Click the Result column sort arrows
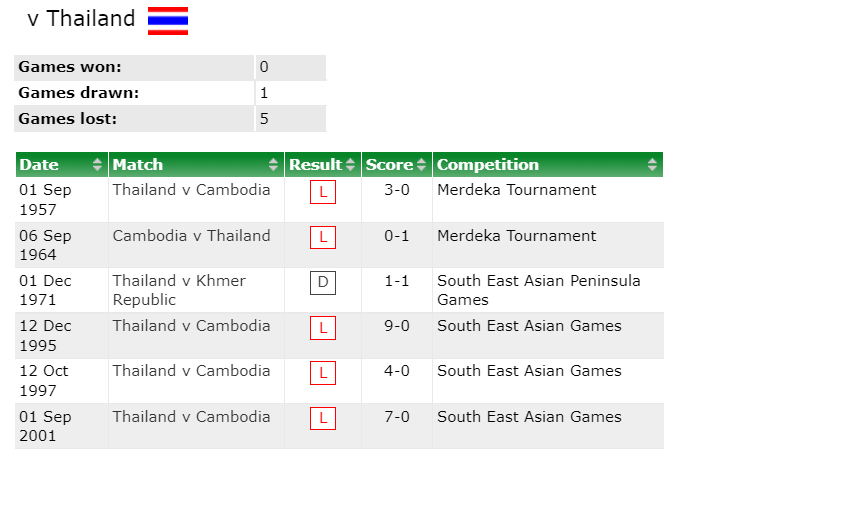The width and height of the screenshot is (857, 506). [x=350, y=164]
